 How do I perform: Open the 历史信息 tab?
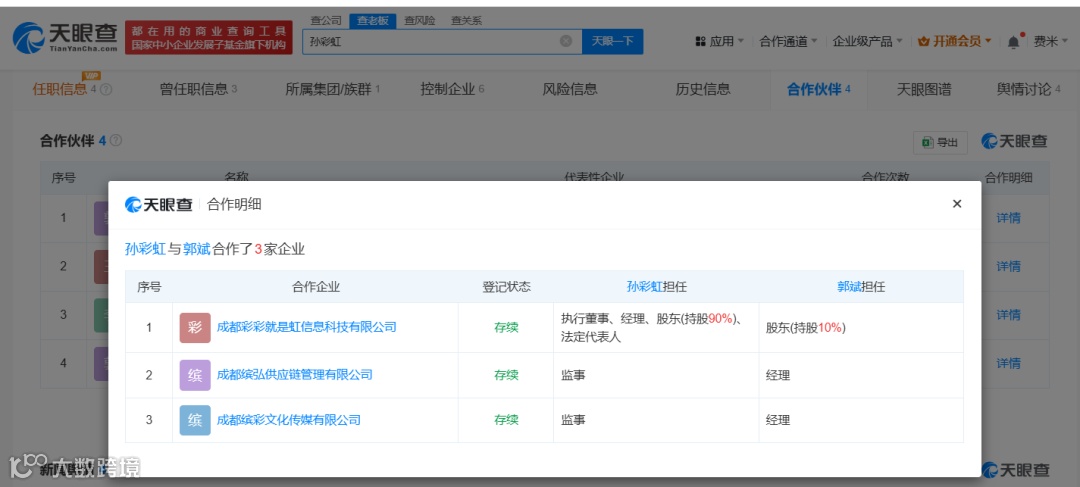[x=703, y=89]
